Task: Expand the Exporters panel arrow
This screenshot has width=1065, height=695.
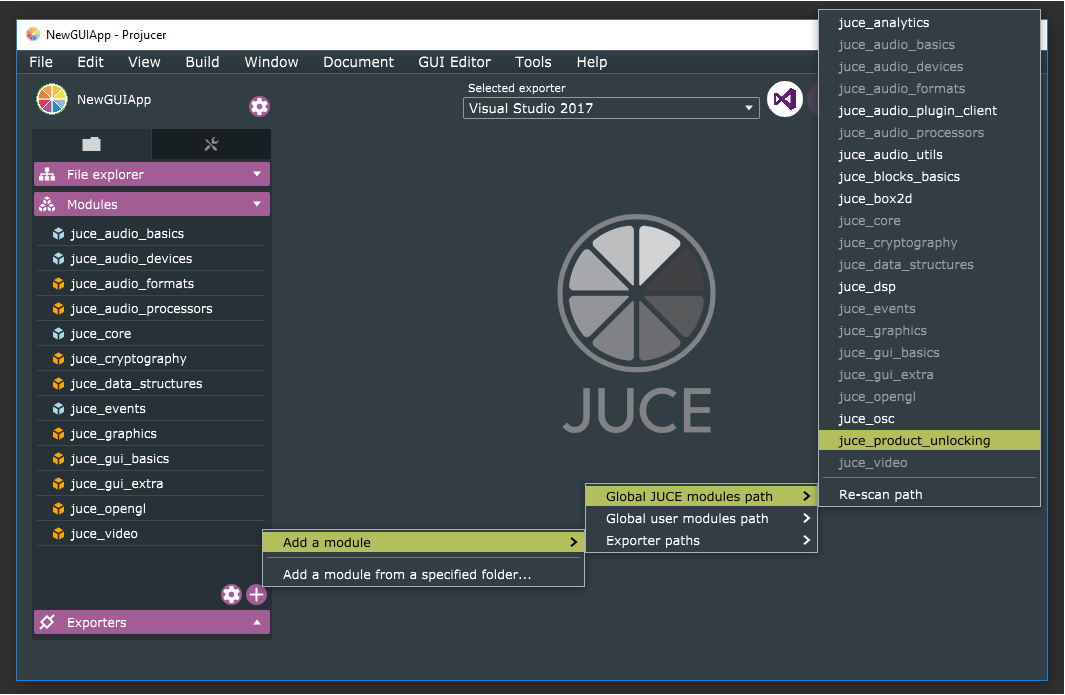Action: click(257, 622)
